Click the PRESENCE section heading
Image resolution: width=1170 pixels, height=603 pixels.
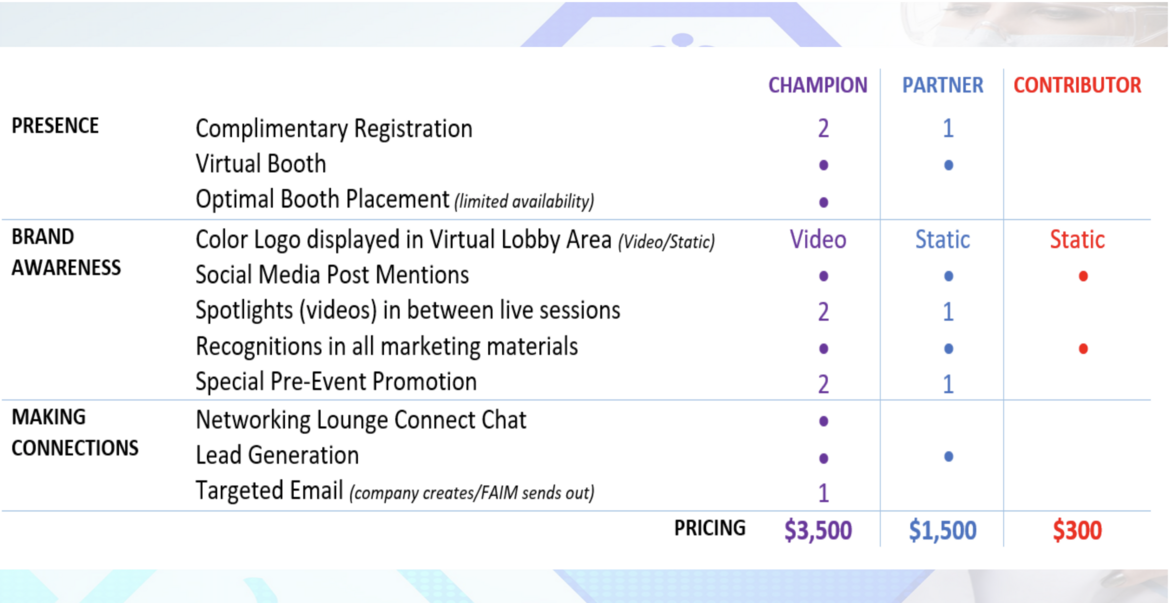click(x=55, y=125)
